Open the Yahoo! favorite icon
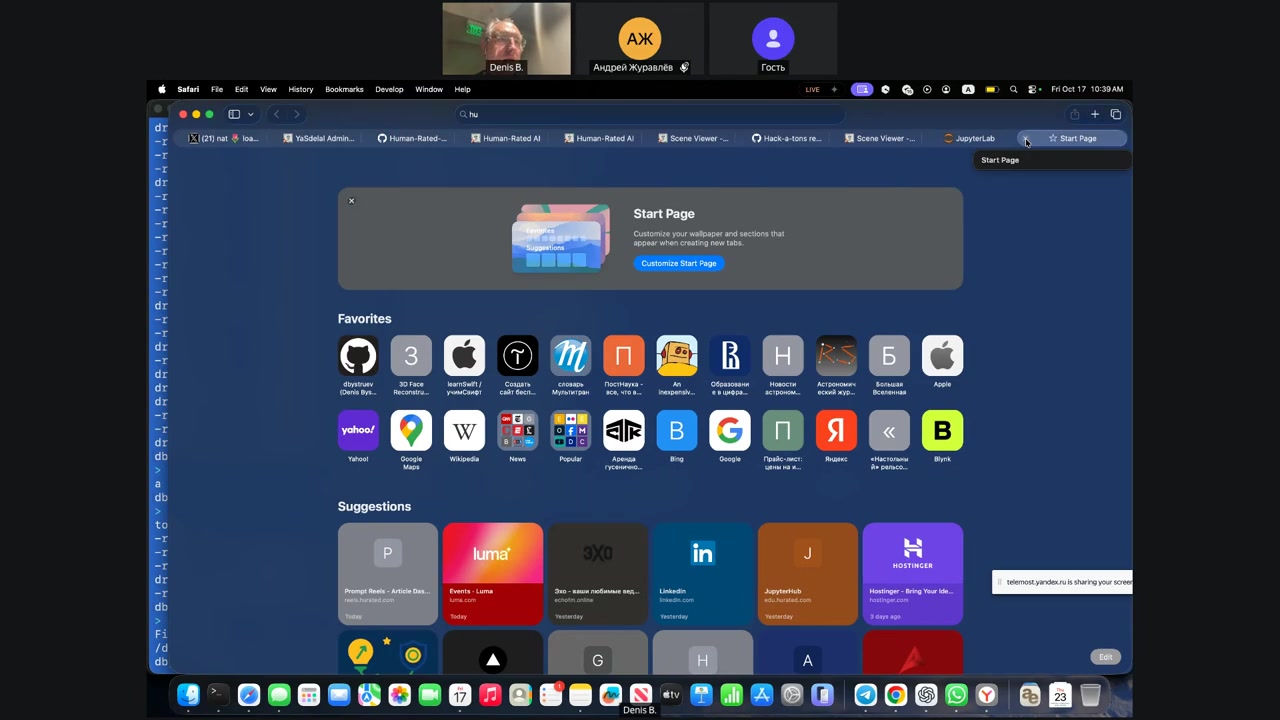Screen dimensions: 1280x720 tap(358, 431)
